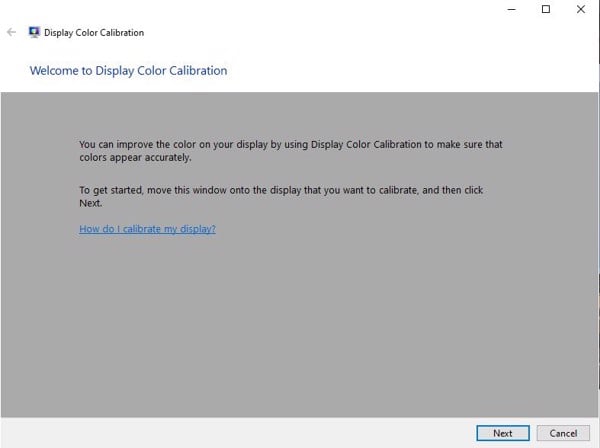
Task: Minimize the Display Color Calibration window
Action: coord(512,9)
